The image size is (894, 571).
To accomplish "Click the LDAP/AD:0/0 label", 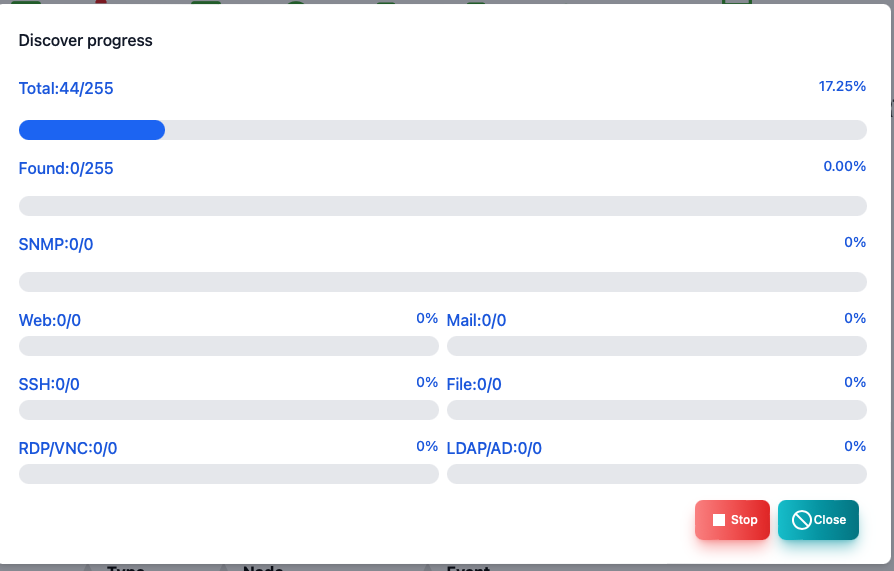I will [494, 448].
